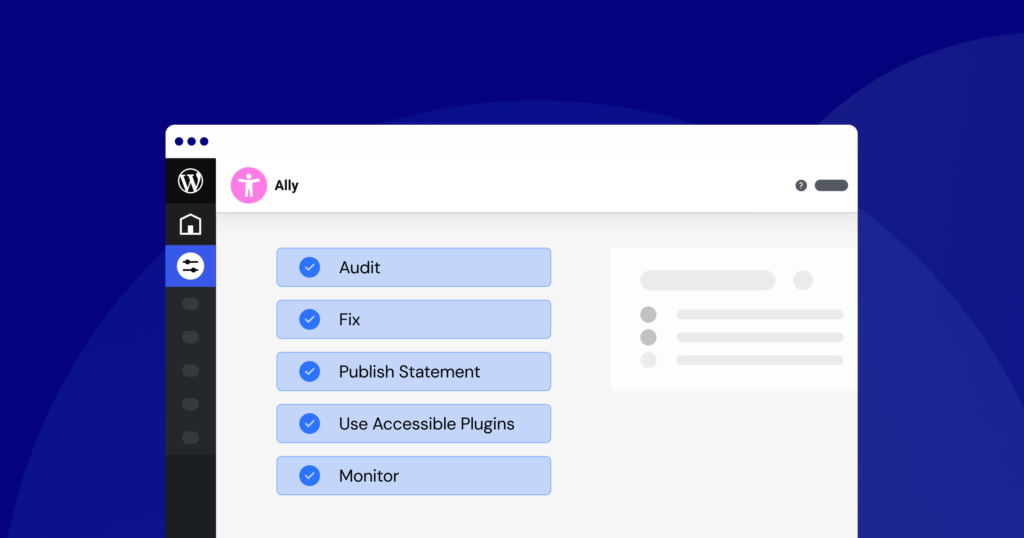Click the pink Ally accessibility figure icon
The width and height of the screenshot is (1024, 538).
tap(248, 185)
